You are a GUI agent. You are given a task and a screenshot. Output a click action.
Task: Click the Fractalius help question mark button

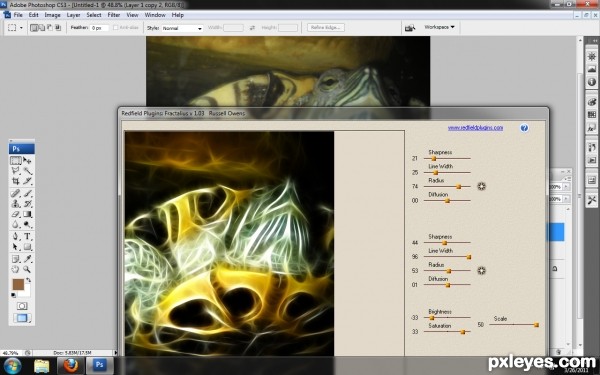click(x=524, y=128)
